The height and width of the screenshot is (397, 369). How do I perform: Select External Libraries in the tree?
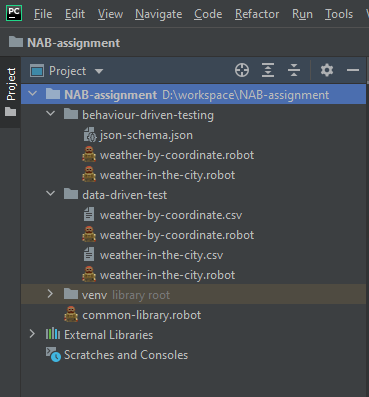108,335
